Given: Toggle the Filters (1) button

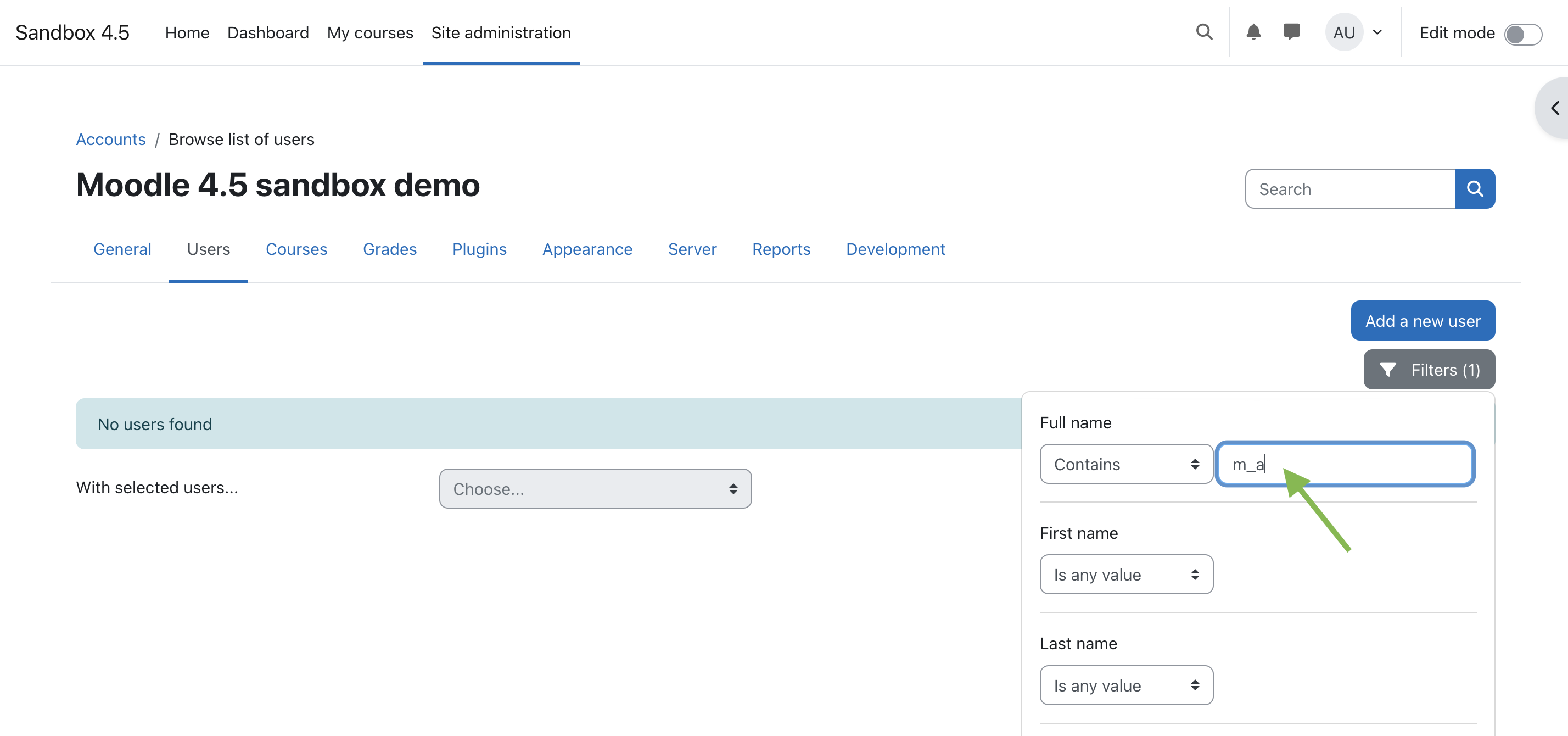Looking at the screenshot, I should (1429, 370).
